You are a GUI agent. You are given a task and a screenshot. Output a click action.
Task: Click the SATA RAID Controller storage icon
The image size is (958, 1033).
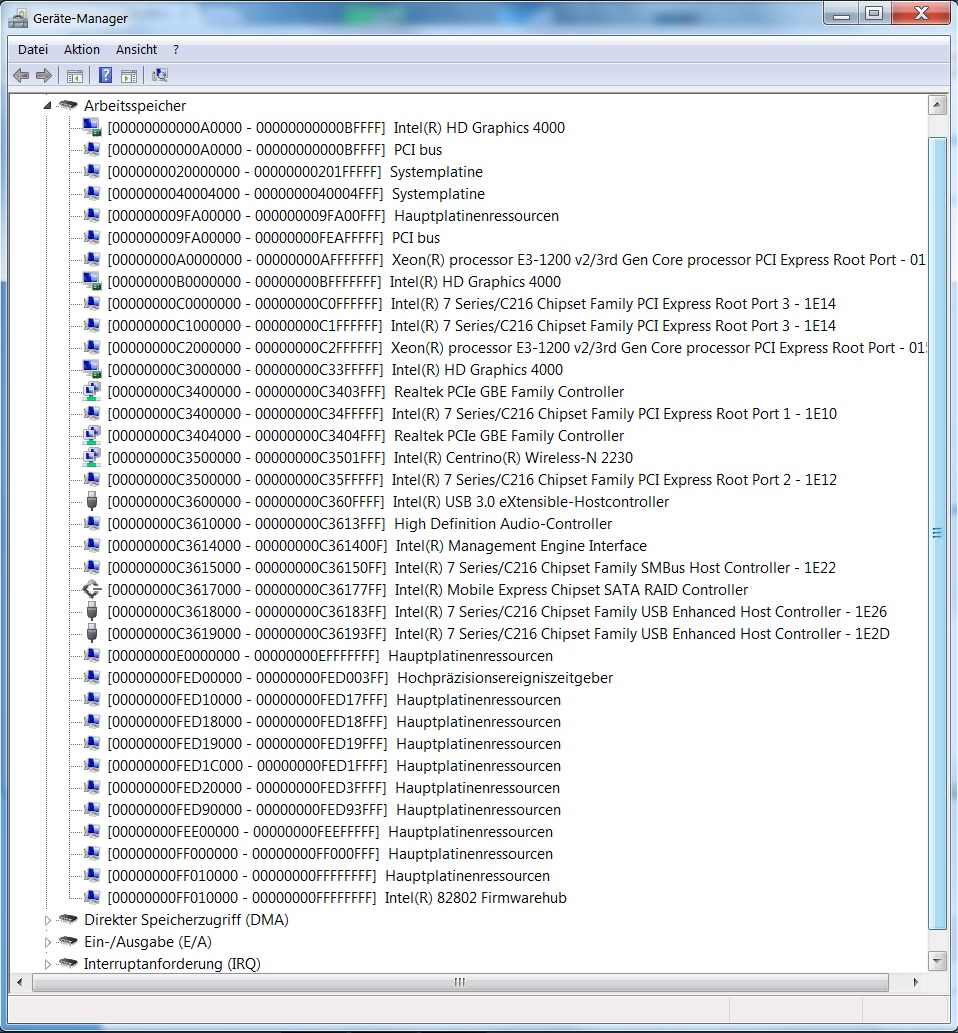[92, 589]
